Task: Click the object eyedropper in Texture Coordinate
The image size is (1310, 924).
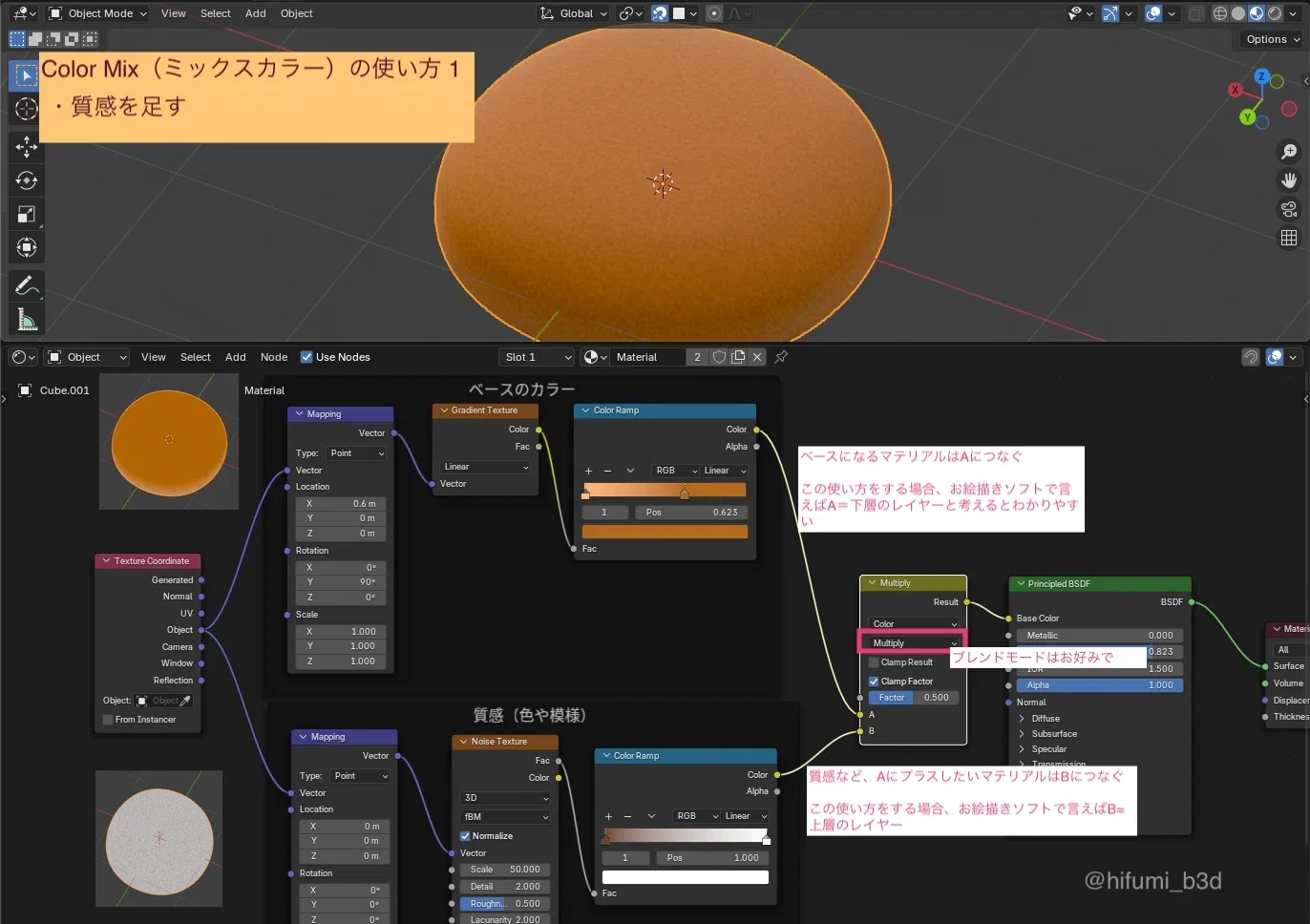Action: 185,701
